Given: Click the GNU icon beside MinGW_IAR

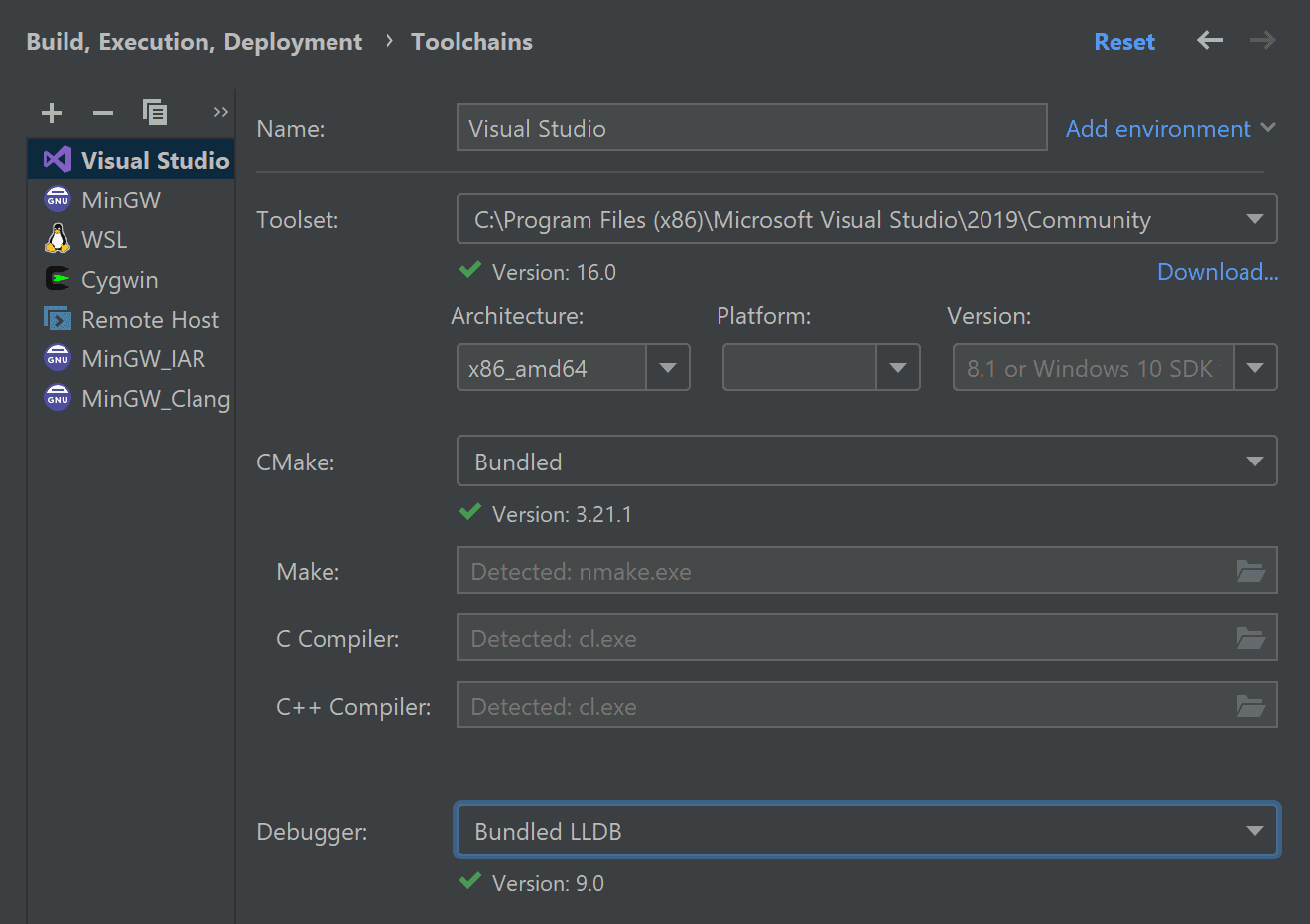Looking at the screenshot, I should pyautogui.click(x=58, y=358).
